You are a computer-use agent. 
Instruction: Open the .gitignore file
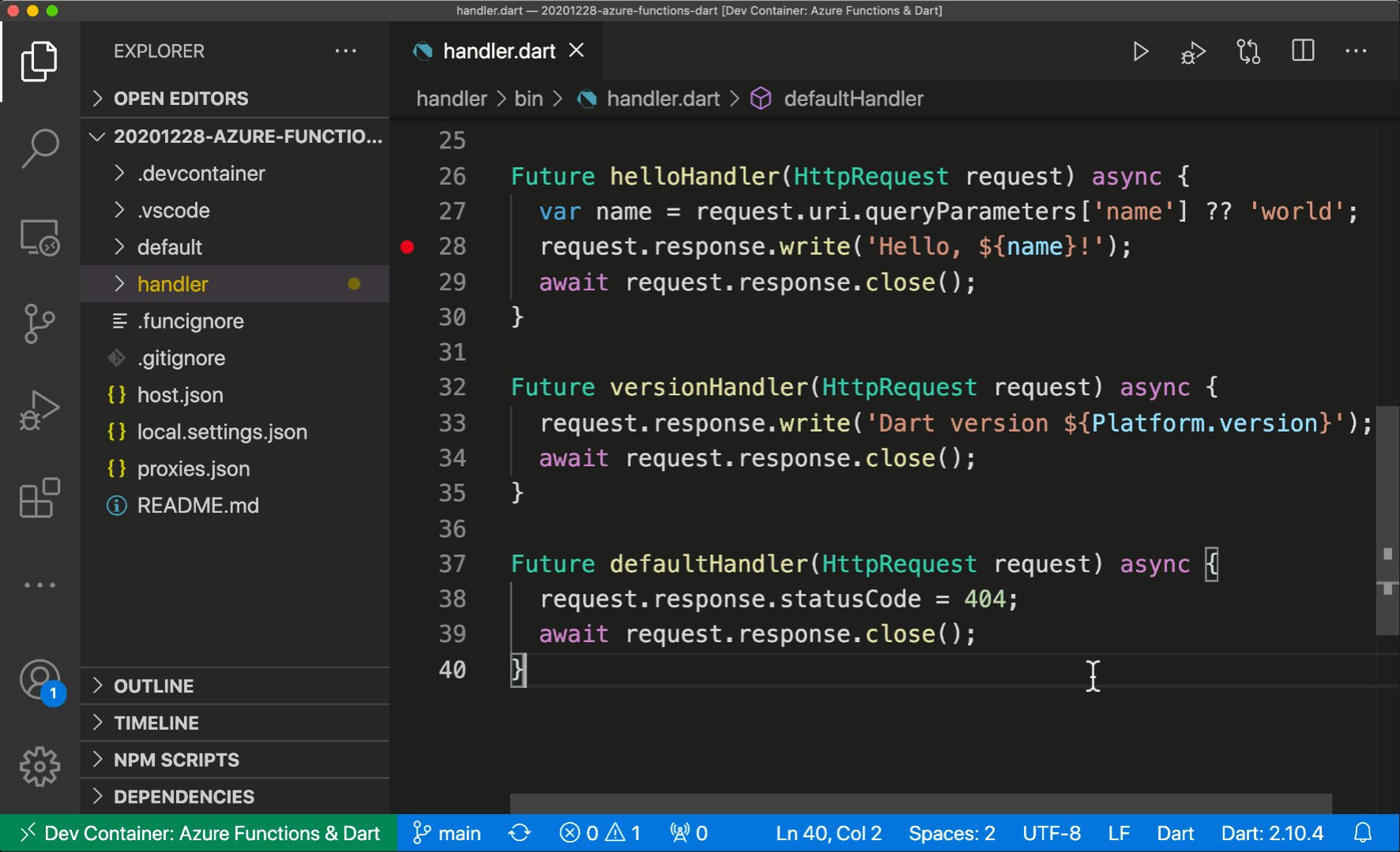[x=235, y=358]
